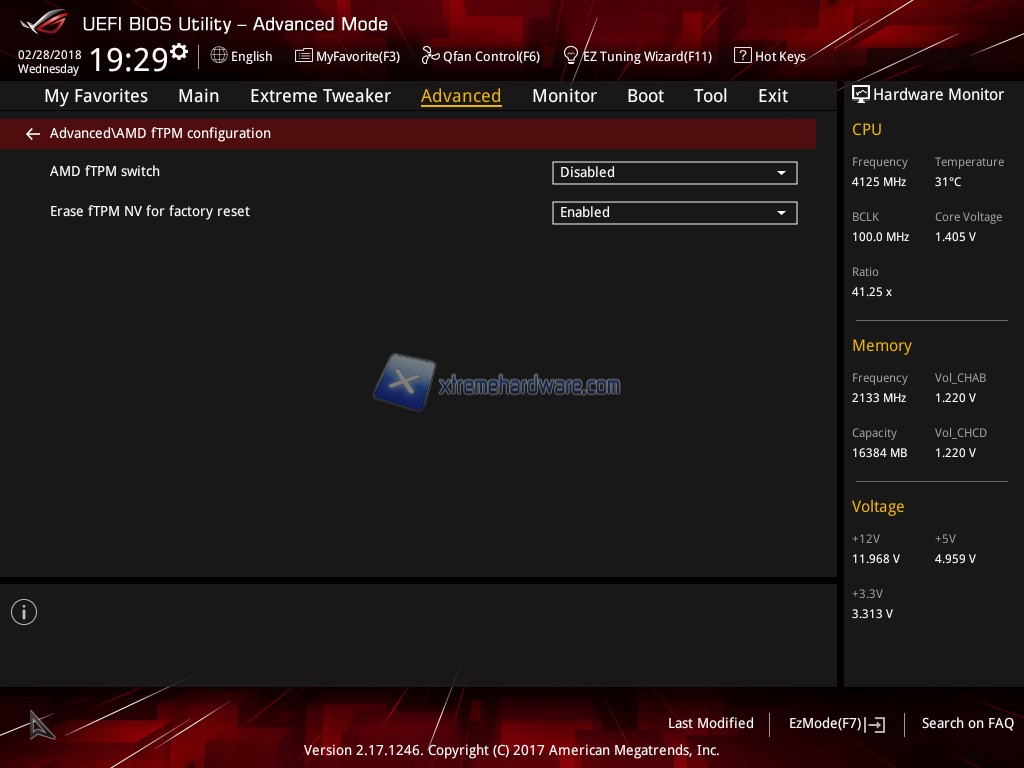The height and width of the screenshot is (768, 1024).
Task: Switch to the Extreme Tweaker tab
Action: coord(320,96)
